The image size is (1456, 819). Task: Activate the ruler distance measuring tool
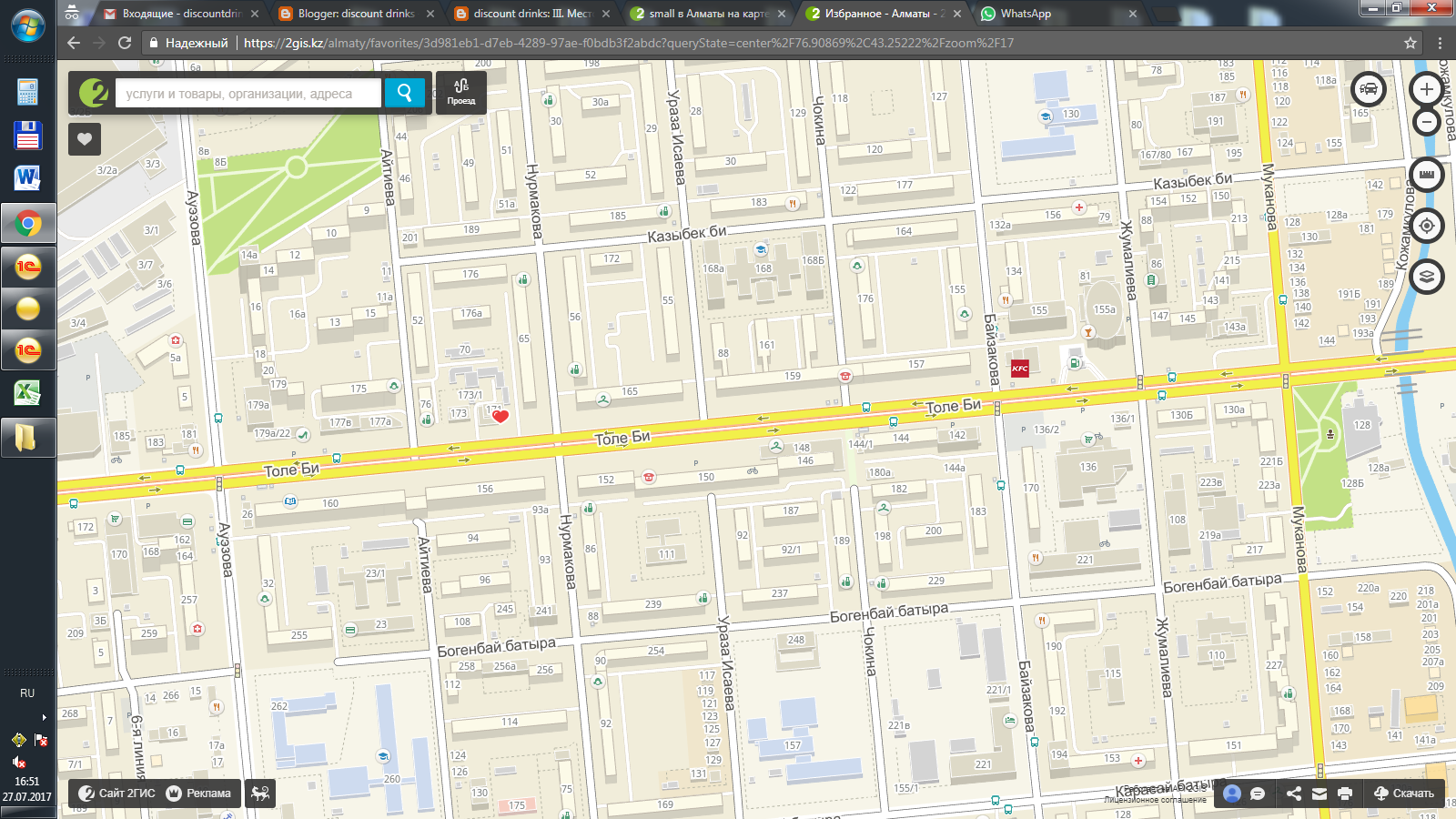(1426, 175)
